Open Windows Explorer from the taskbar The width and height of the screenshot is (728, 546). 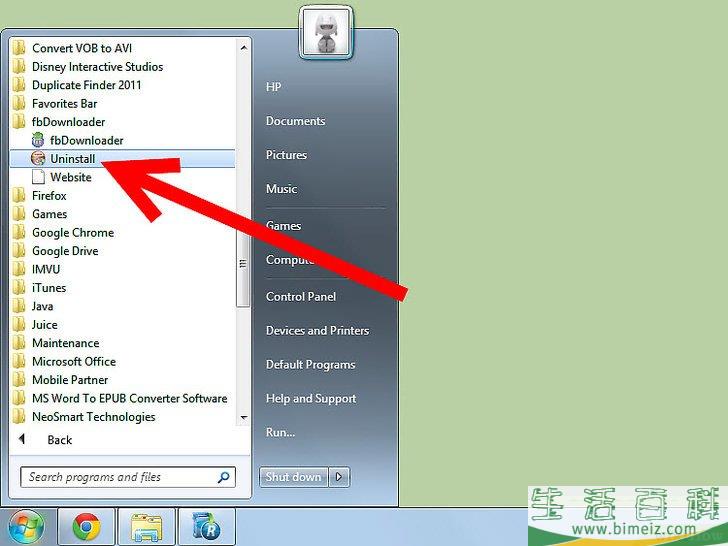147,526
